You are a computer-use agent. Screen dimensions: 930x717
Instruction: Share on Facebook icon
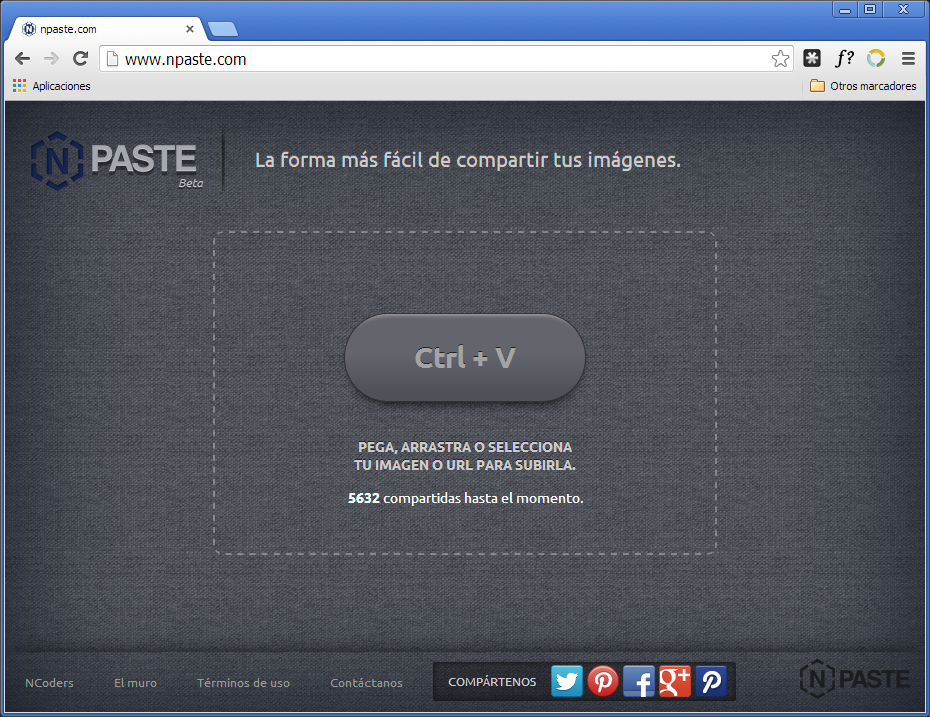pyautogui.click(x=639, y=681)
